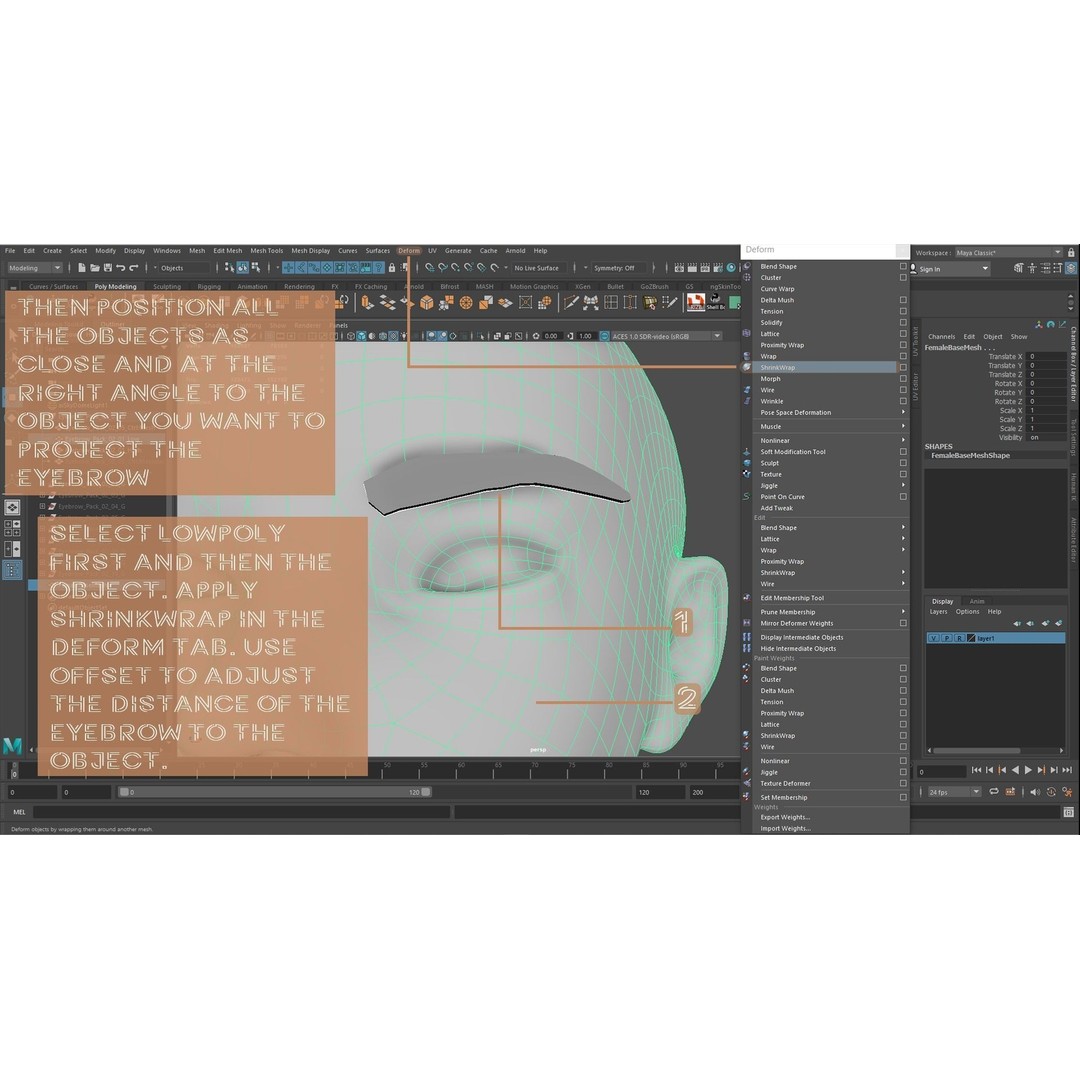Toggle loop playback icon
Image resolution: width=1080 pixels, height=1080 pixels.
pos(994,792)
